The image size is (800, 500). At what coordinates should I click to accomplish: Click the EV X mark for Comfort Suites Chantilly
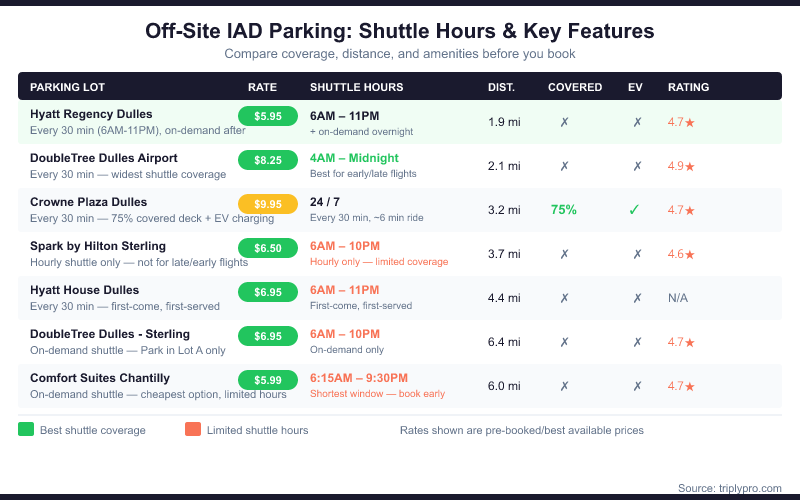pos(637,386)
